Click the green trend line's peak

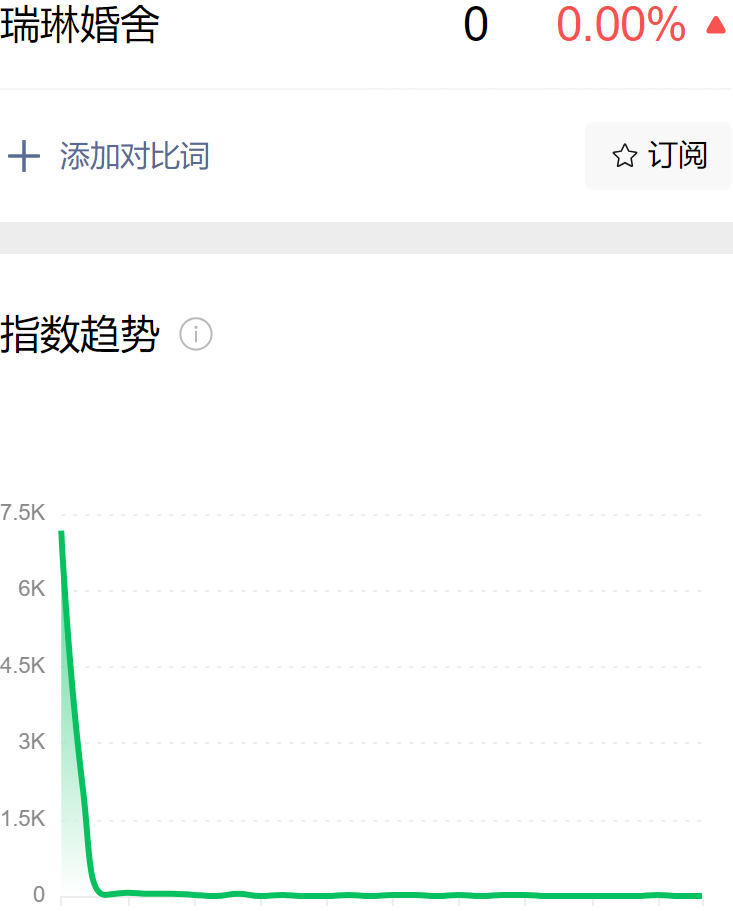[61, 532]
